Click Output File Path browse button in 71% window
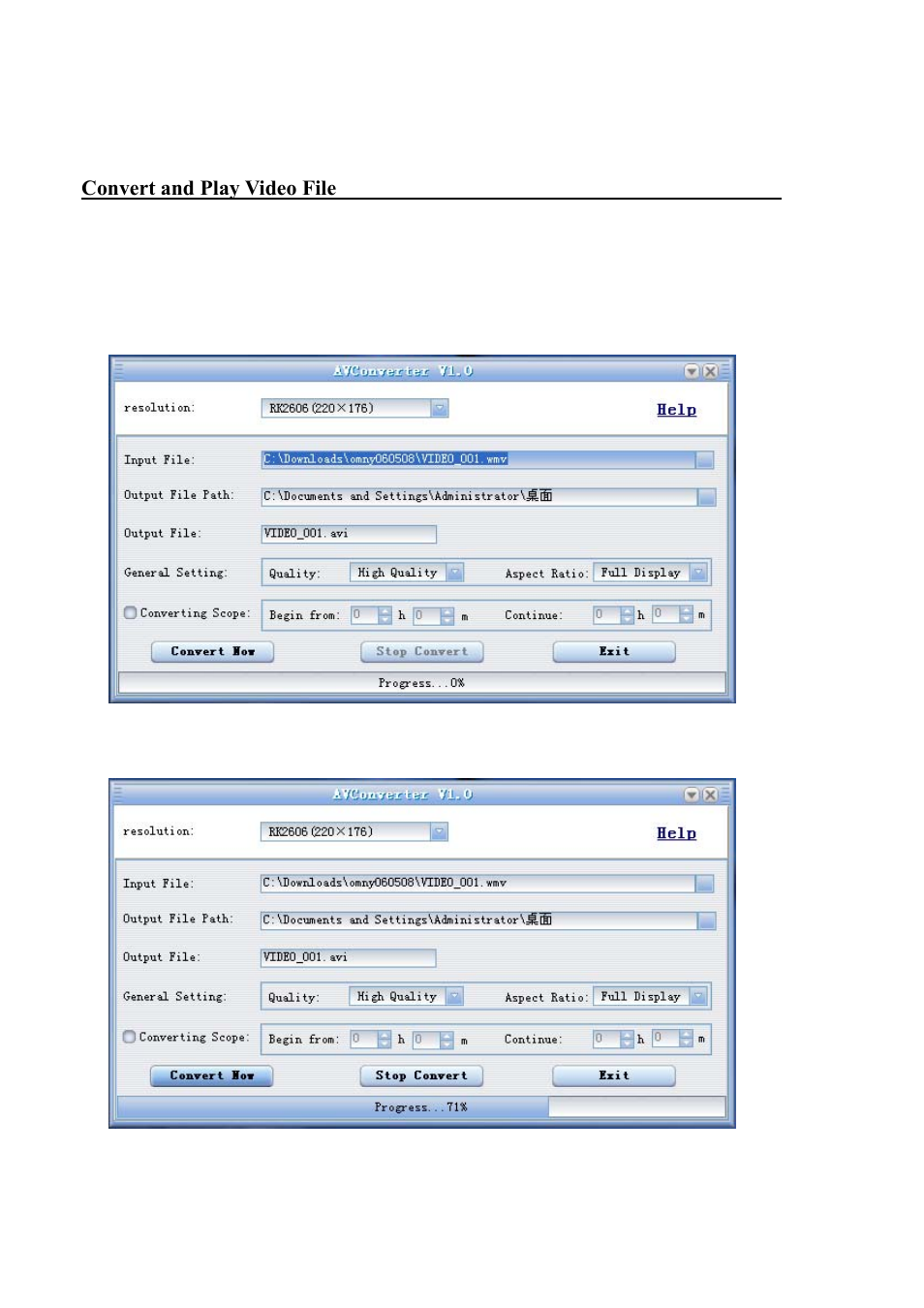This screenshot has height=1308, width=924. point(706,920)
